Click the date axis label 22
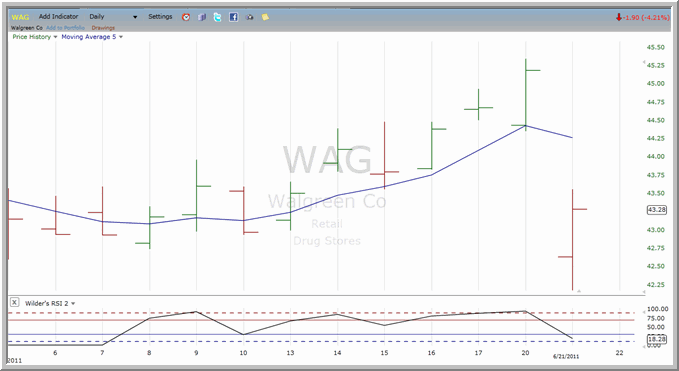Viewport: 679px width, 371px height. pyautogui.click(x=620, y=353)
